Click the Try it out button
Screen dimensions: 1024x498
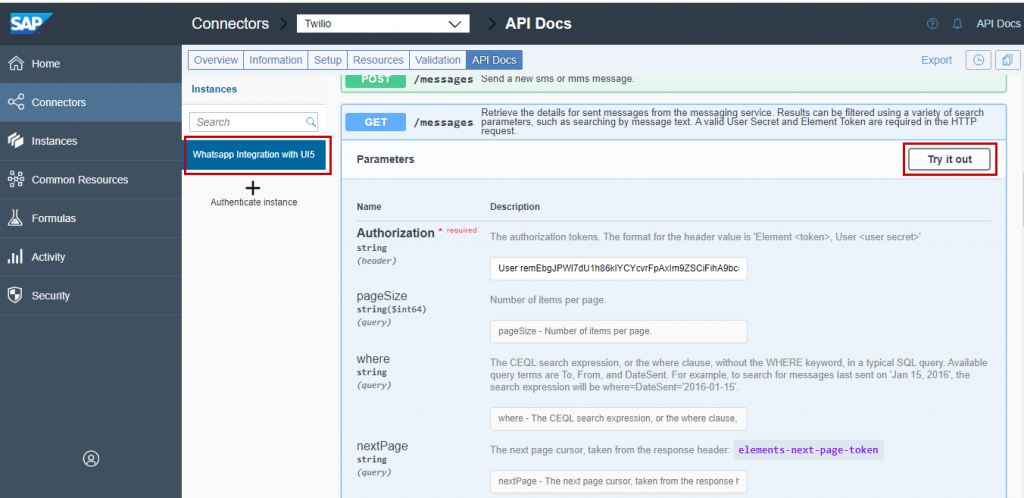(950, 159)
